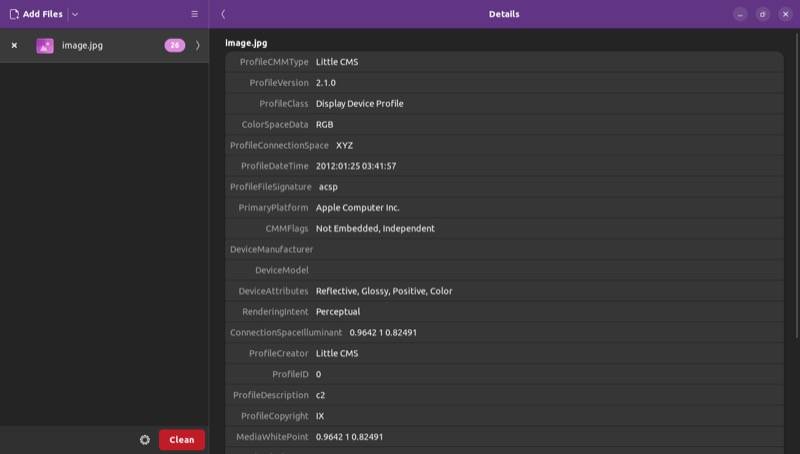
Task: Click the ProfileDateTime value 2012:01:25 03:41:57
Action: click(x=356, y=166)
